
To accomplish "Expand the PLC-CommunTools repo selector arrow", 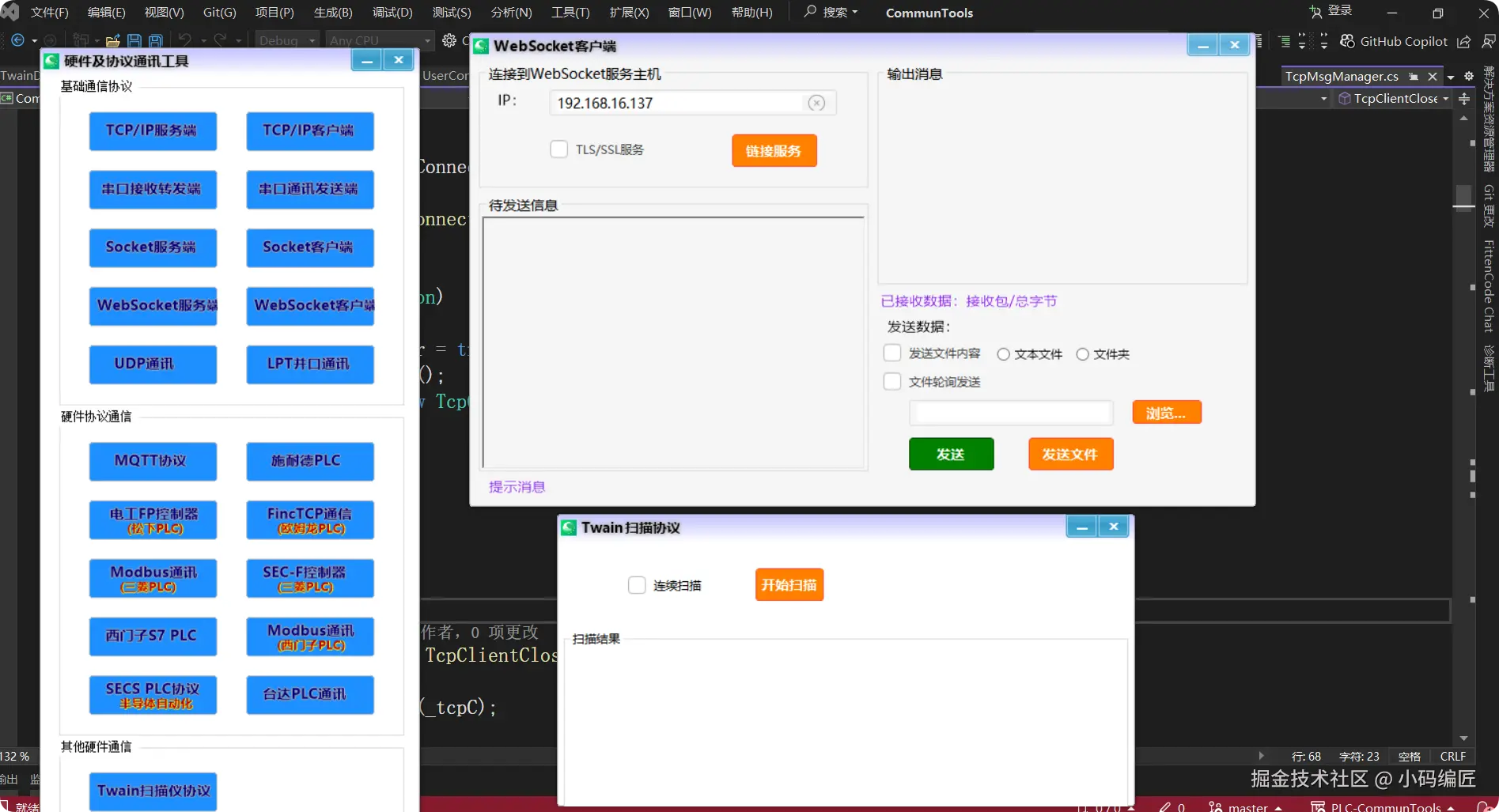I will click(1451, 807).
